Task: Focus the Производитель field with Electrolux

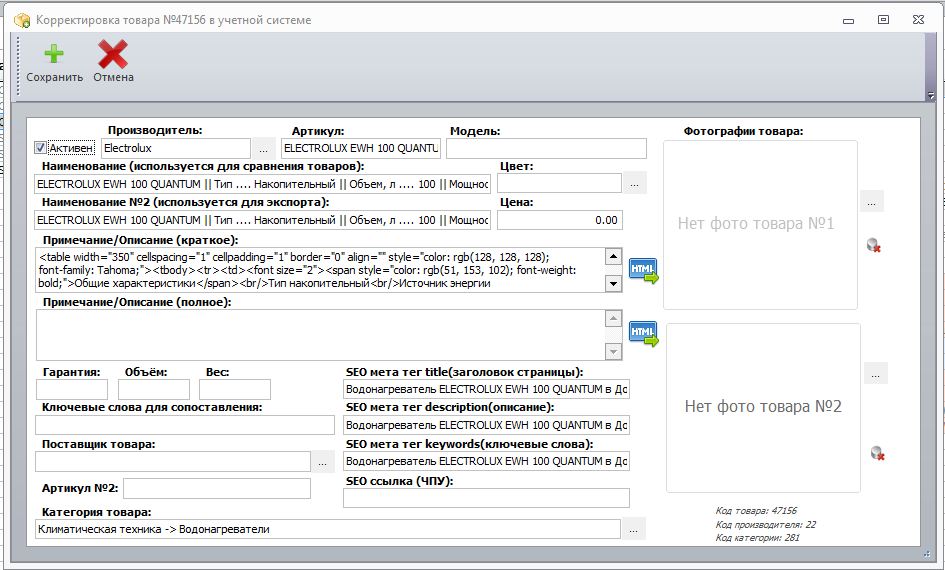Action: click(176, 148)
